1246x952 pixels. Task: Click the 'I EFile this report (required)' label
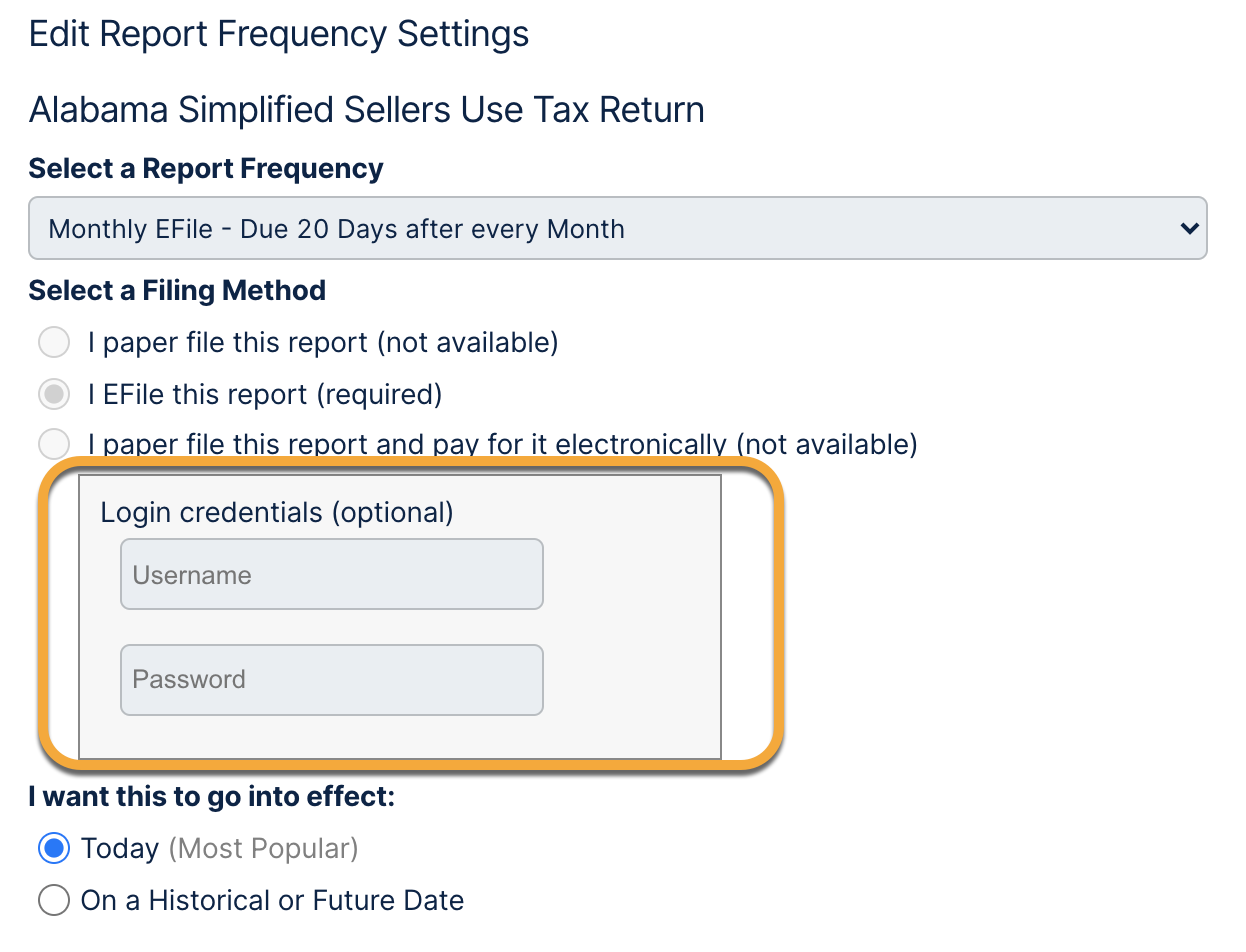click(x=264, y=395)
